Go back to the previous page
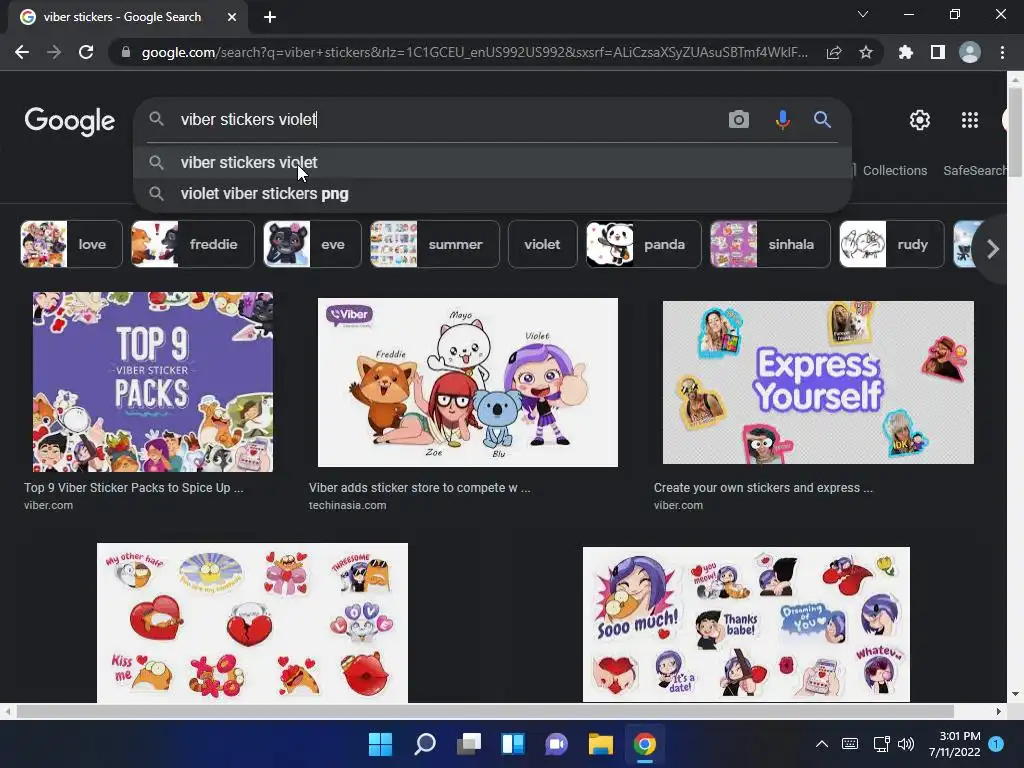Image resolution: width=1024 pixels, height=768 pixels. pyautogui.click(x=22, y=52)
